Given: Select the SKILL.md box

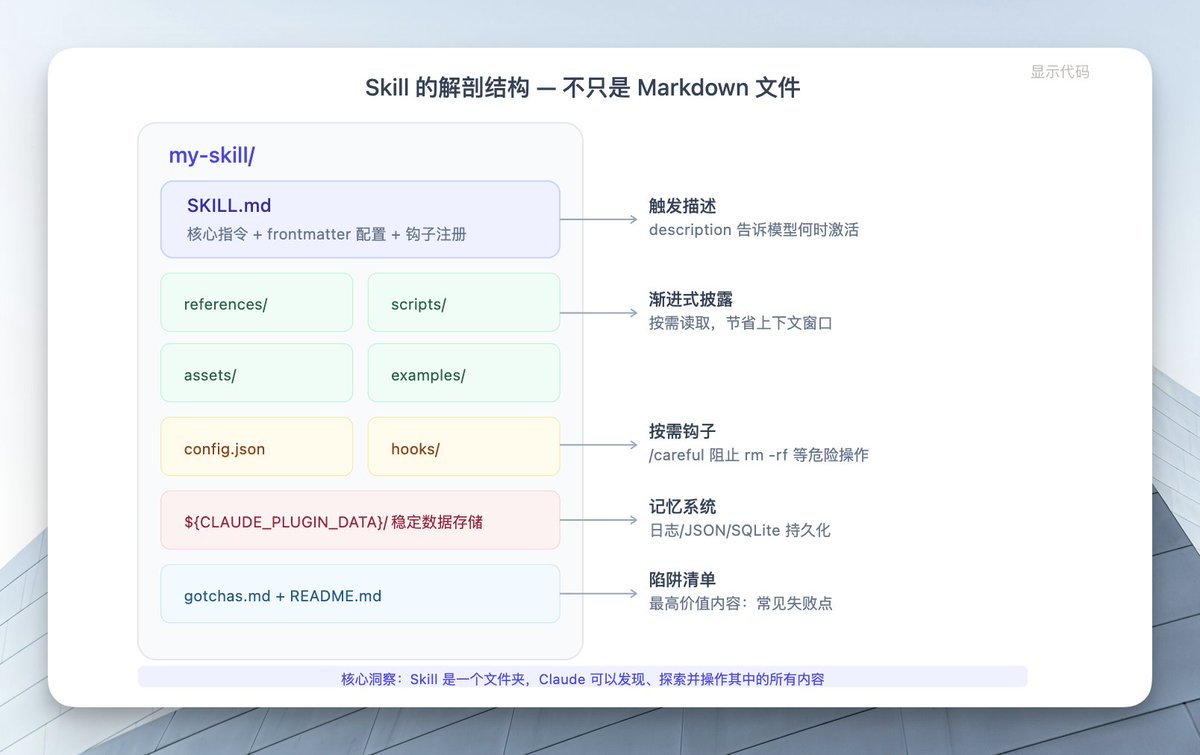Looking at the screenshot, I should (x=360, y=219).
